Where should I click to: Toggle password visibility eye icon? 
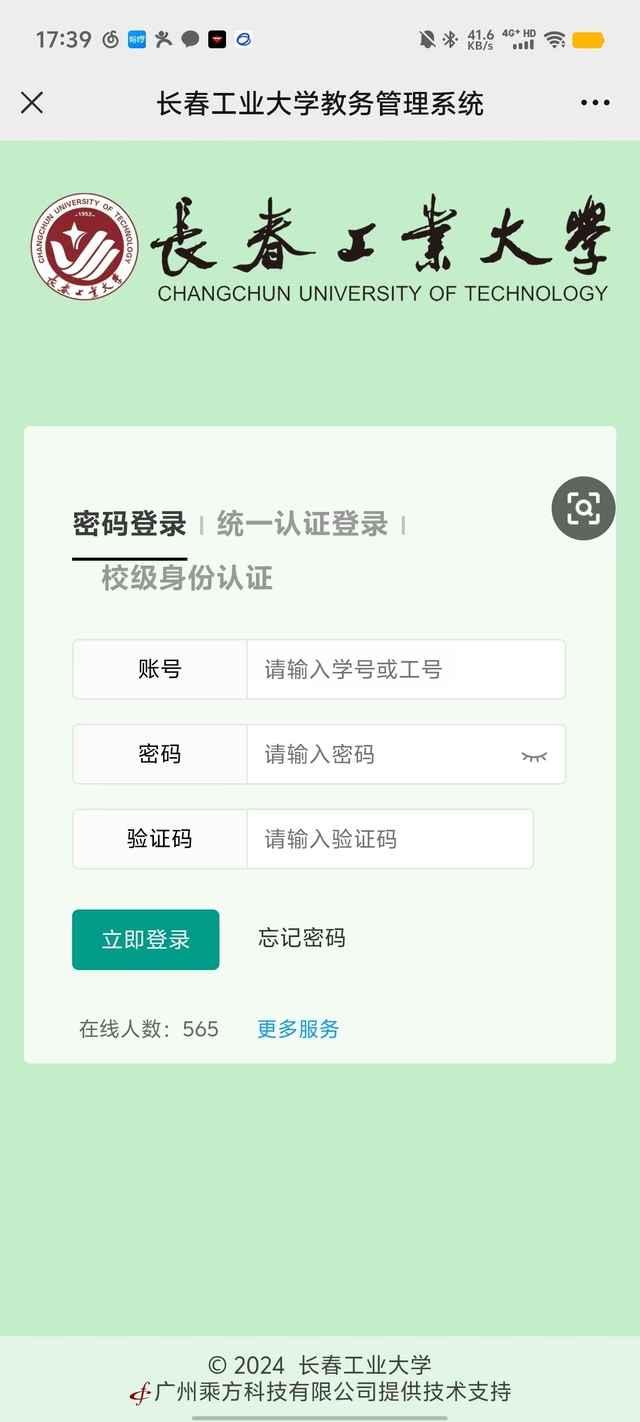[535, 756]
